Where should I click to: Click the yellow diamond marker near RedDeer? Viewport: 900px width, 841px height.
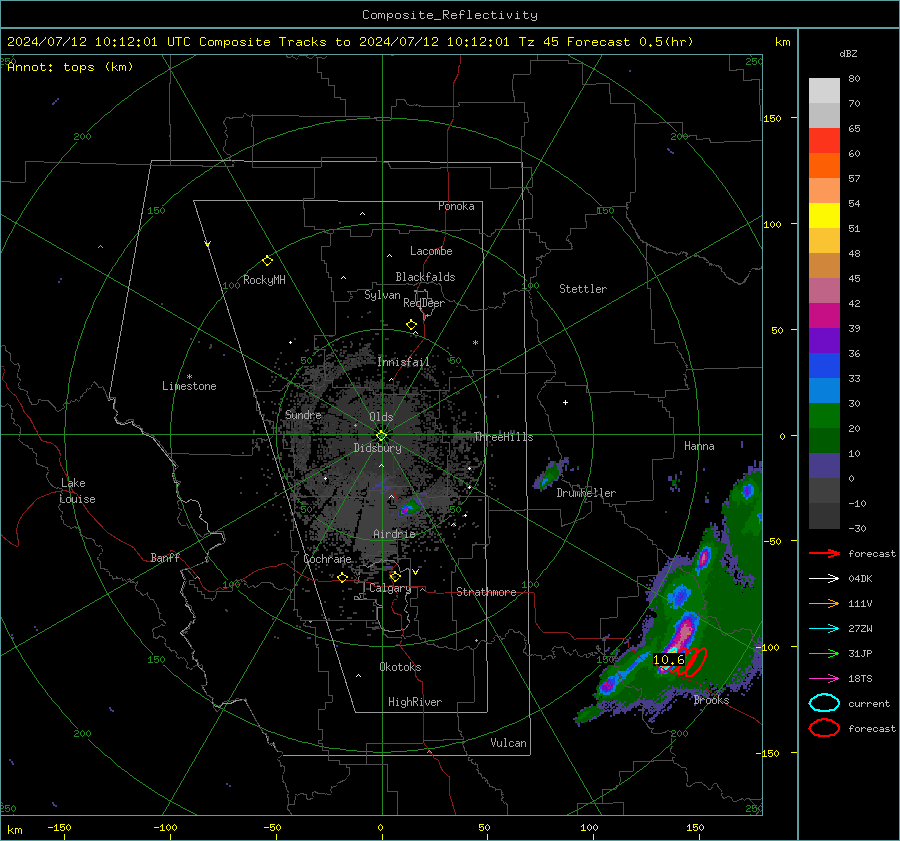coord(411,325)
